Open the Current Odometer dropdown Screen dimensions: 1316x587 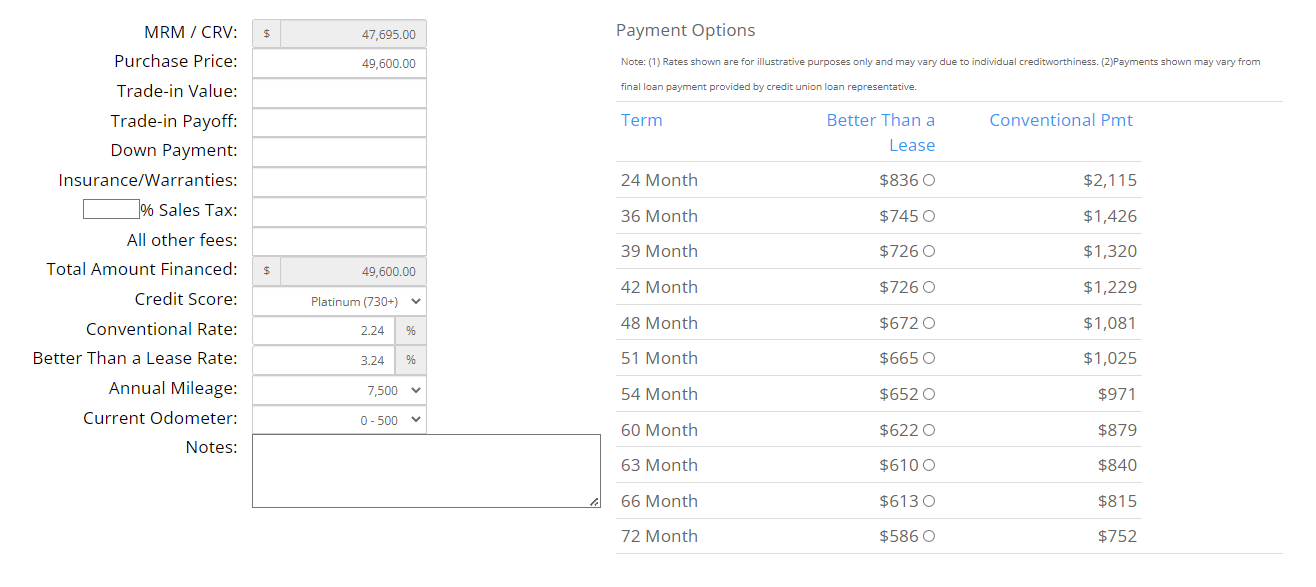click(339, 418)
